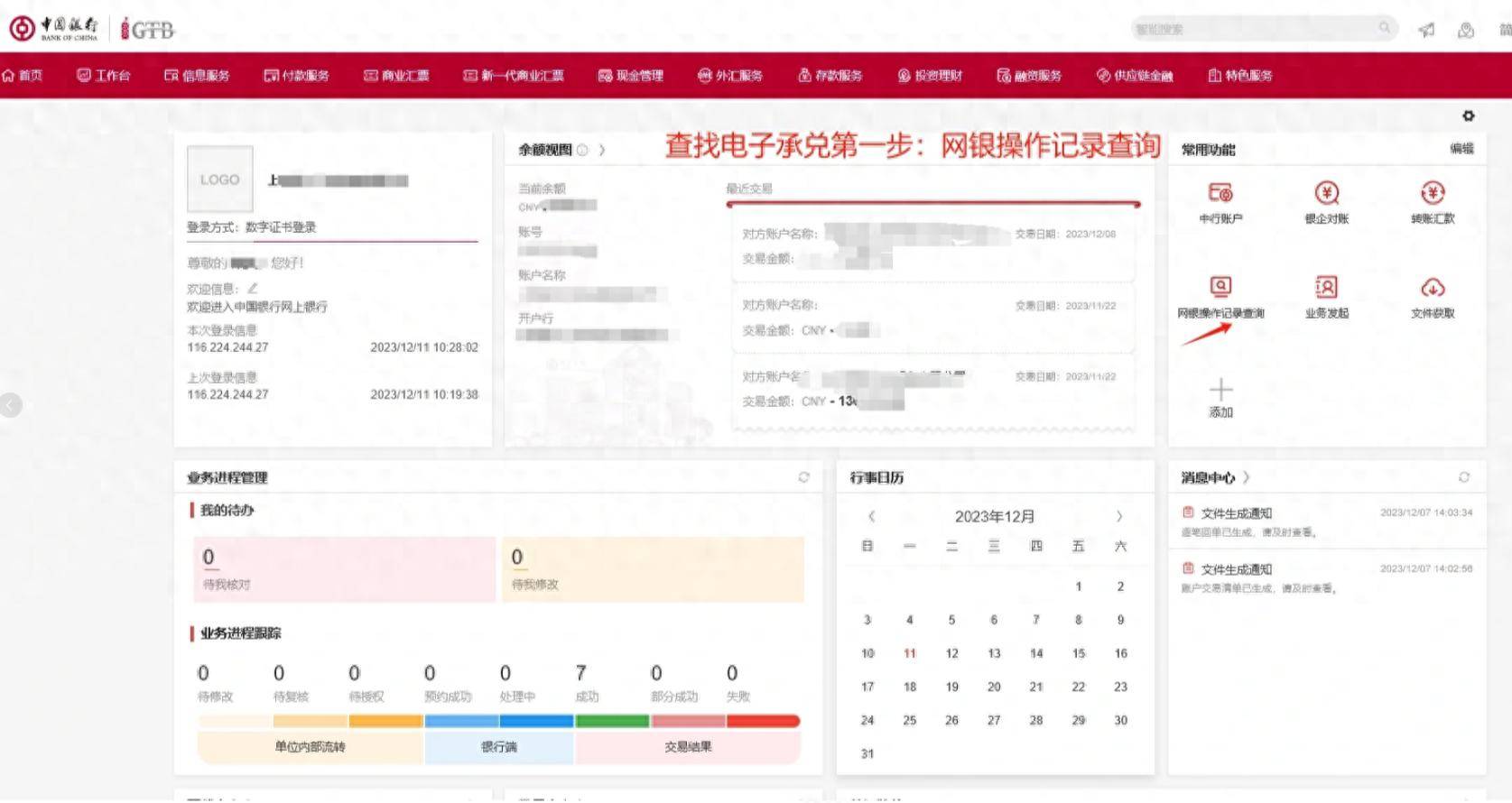This screenshot has width=1512, height=803.
Task: Open the 业务发起 shortcut icon
Action: tap(1326, 288)
